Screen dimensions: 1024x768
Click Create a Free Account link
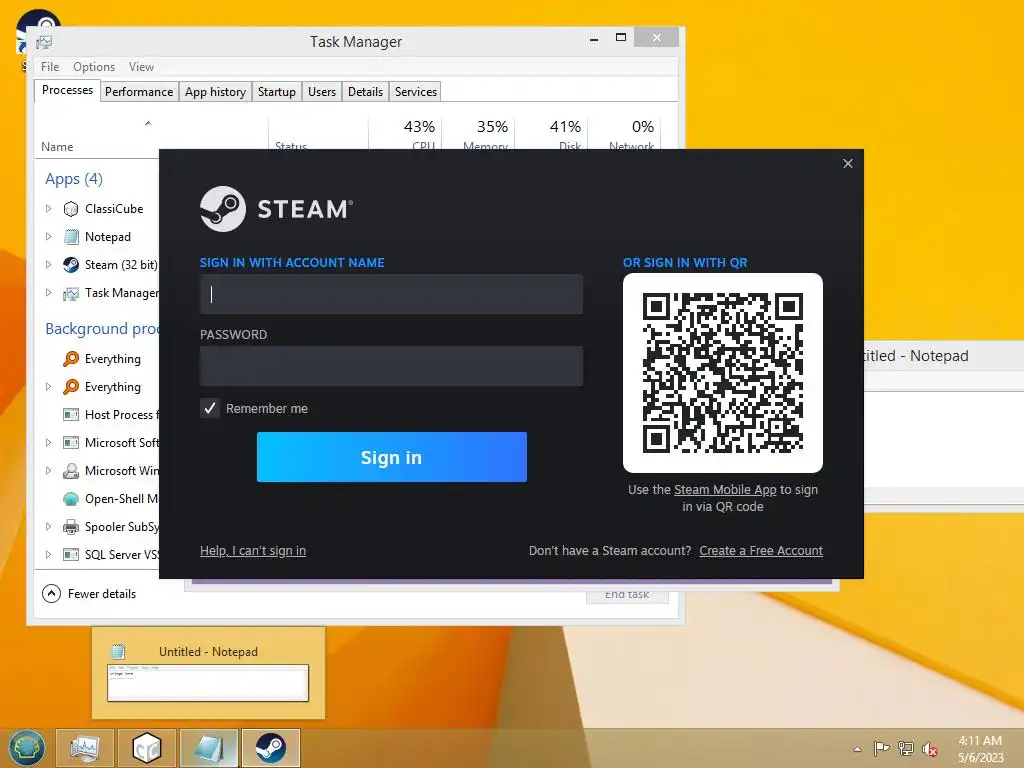coord(761,551)
